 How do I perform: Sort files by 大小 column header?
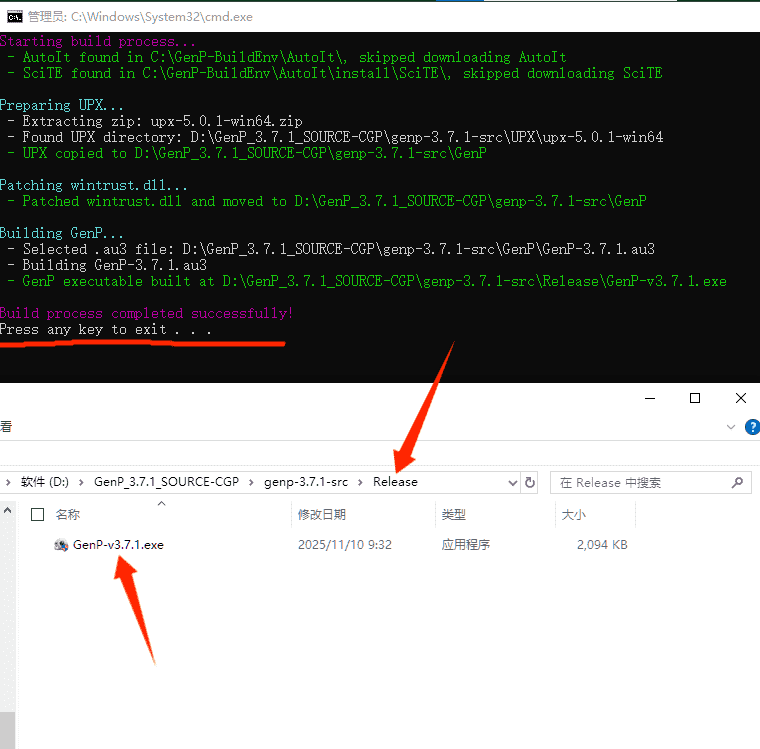(x=574, y=514)
